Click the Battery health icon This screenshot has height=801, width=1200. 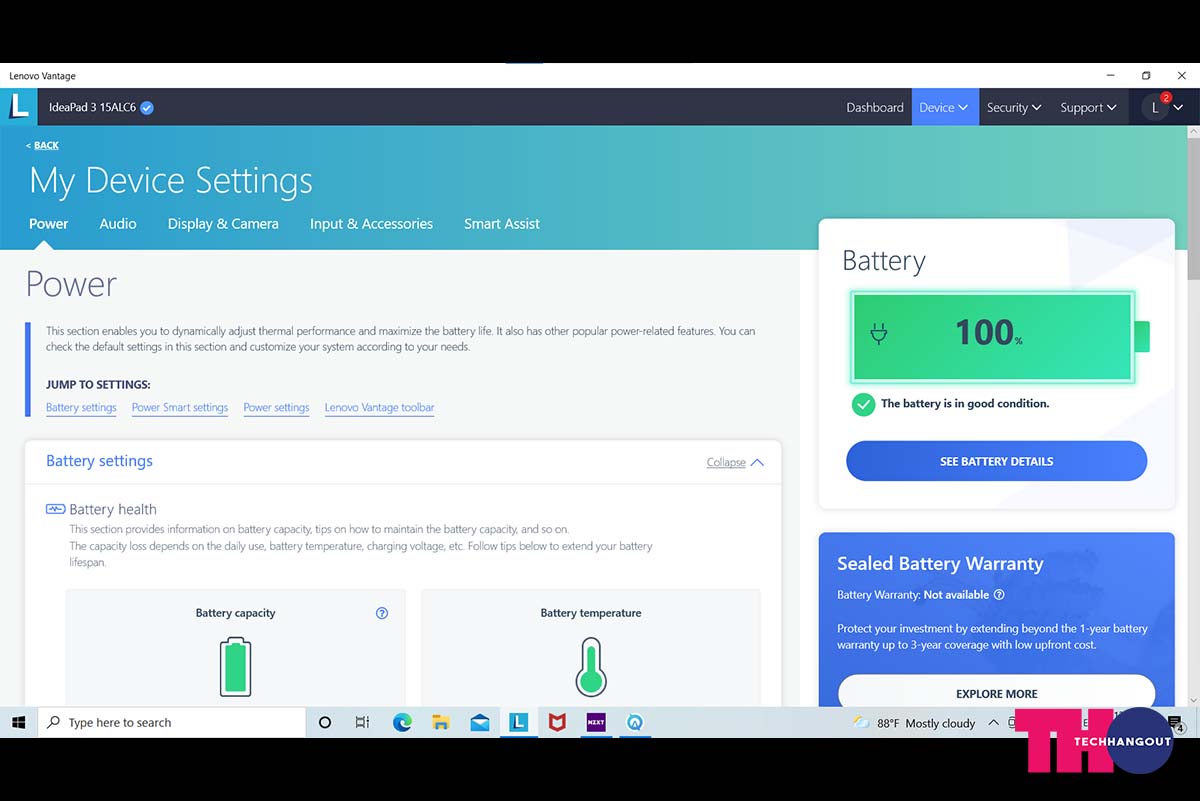55,509
